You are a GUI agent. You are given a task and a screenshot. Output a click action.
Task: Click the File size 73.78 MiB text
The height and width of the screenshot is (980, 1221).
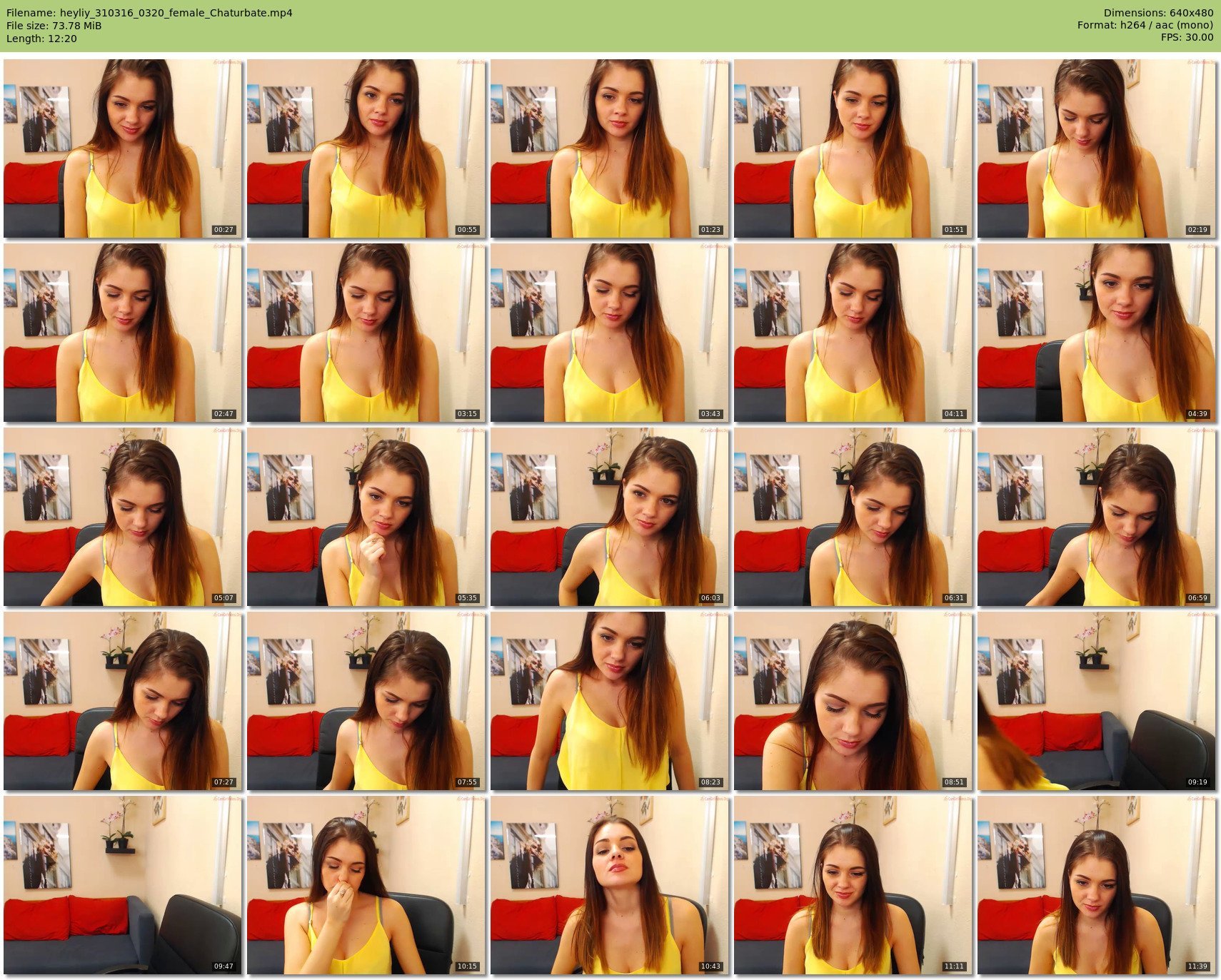54,26
